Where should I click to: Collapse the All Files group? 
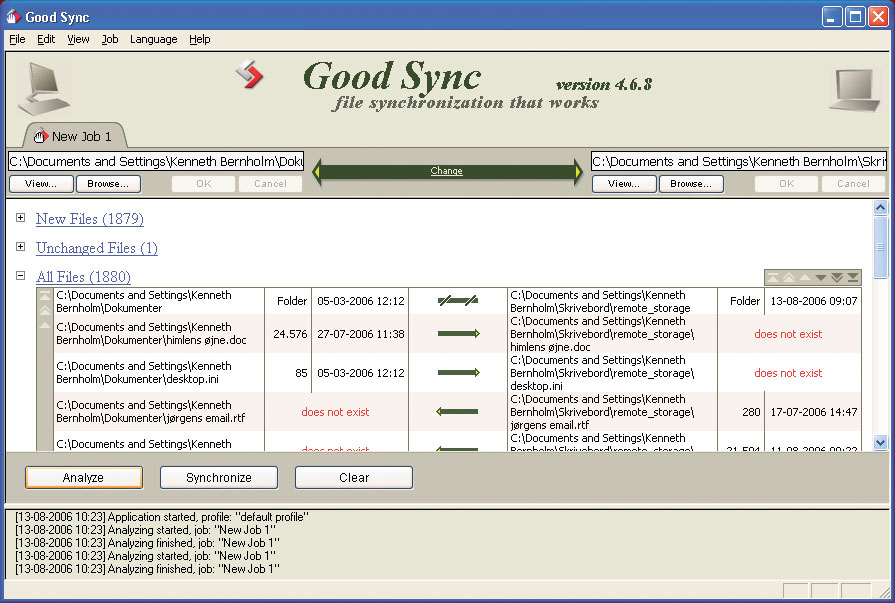(20, 276)
